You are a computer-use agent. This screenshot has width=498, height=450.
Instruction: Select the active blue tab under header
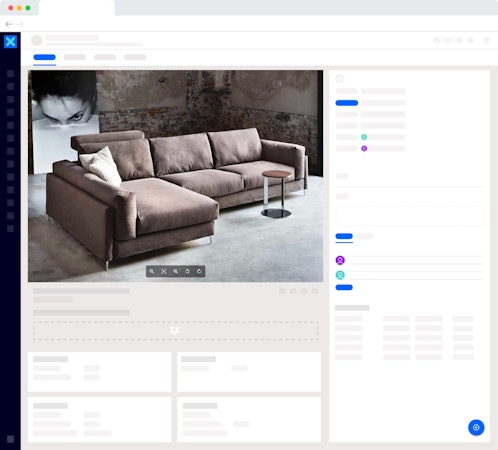pos(44,57)
